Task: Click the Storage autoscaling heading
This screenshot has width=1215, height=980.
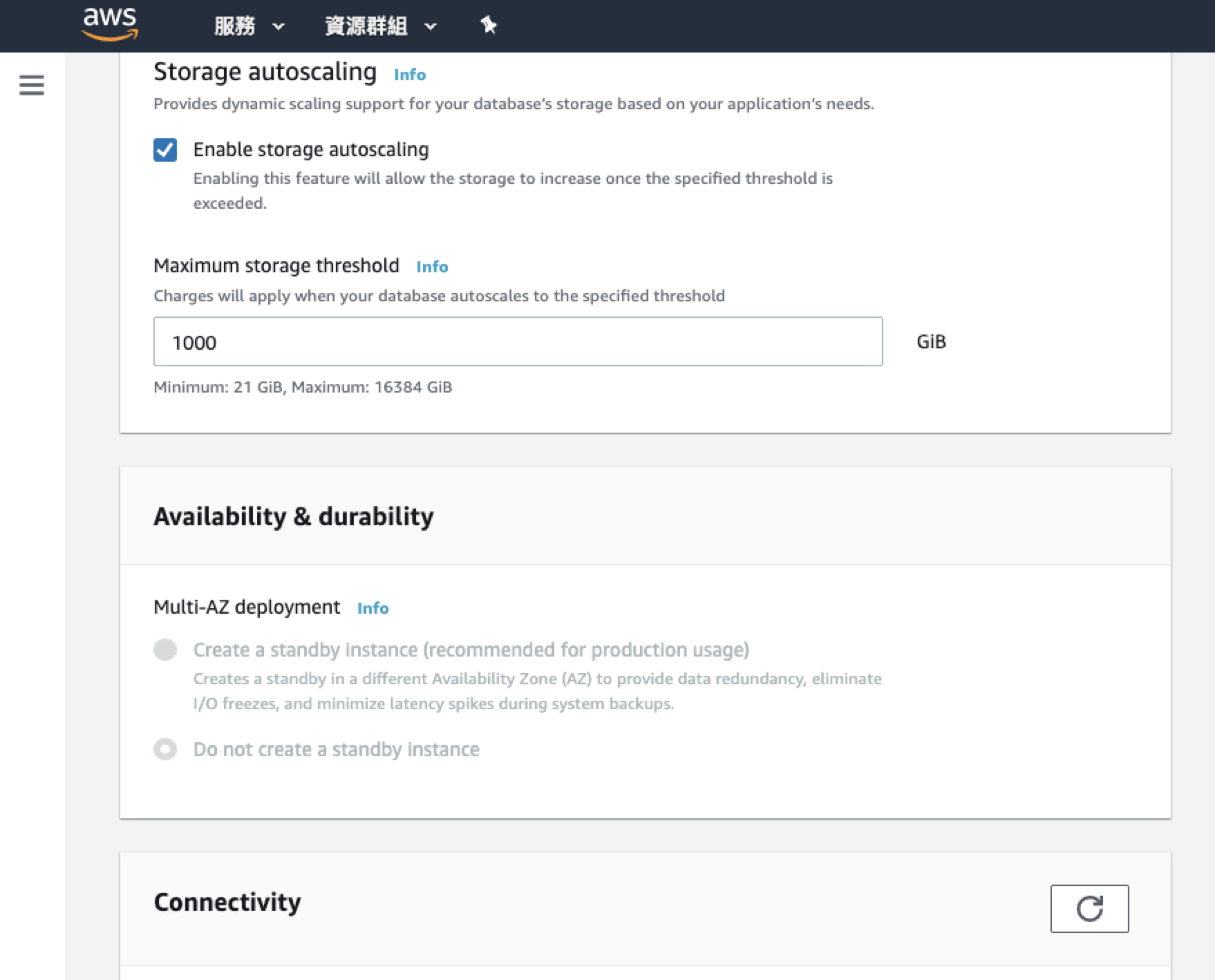Action: point(265,72)
